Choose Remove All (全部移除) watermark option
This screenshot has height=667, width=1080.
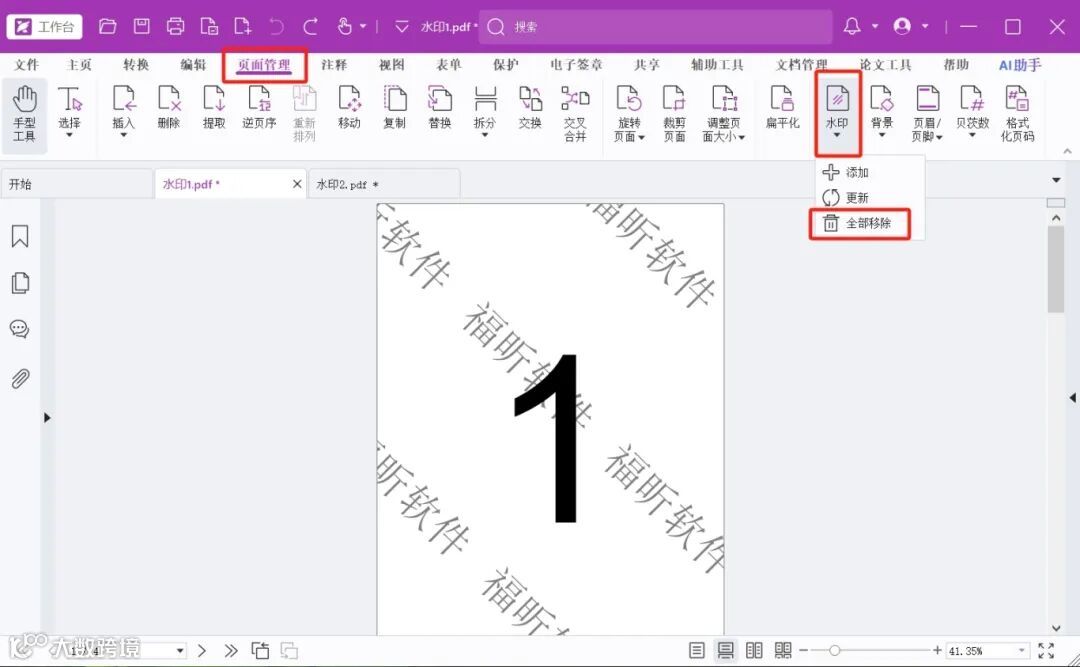[860, 223]
